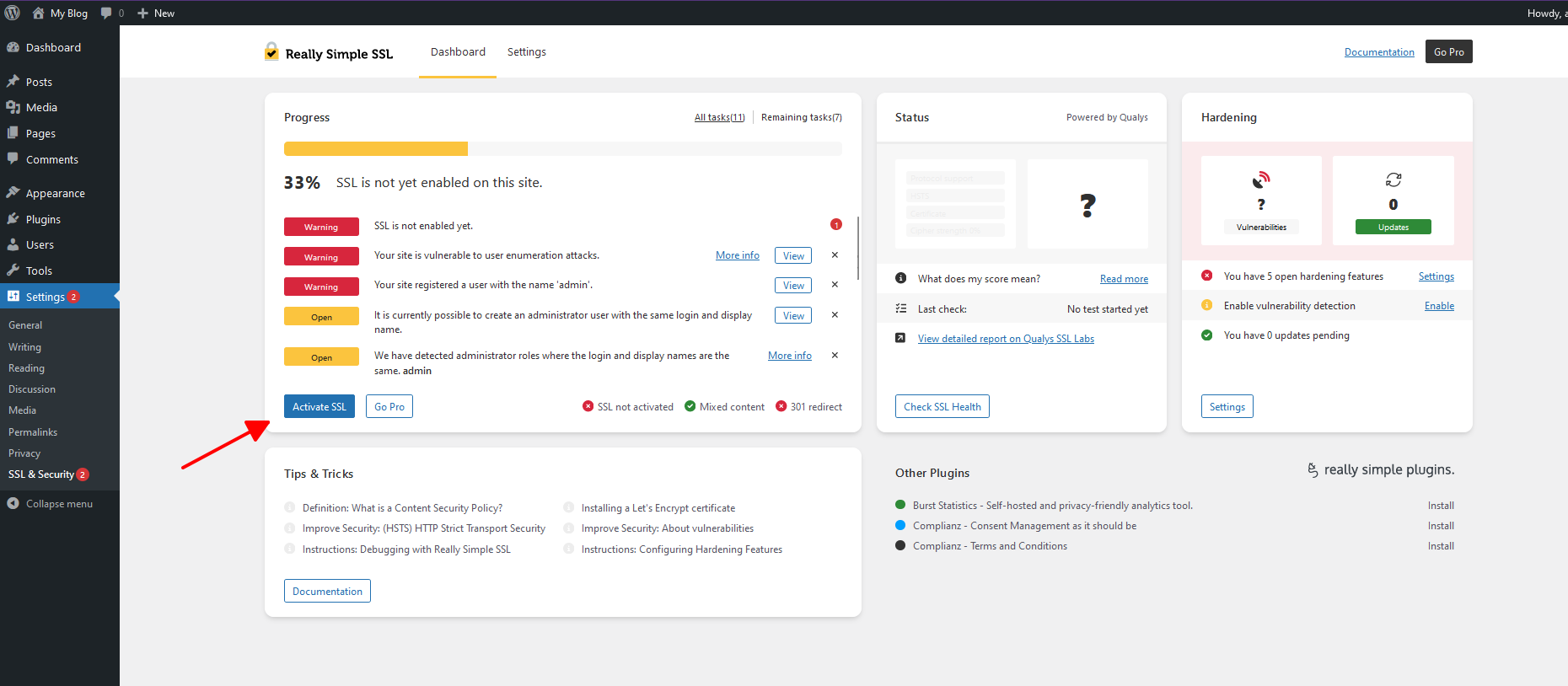Viewport: 1568px width, 686px height.
Task: Open Writing settings submenu
Action: (x=24, y=347)
